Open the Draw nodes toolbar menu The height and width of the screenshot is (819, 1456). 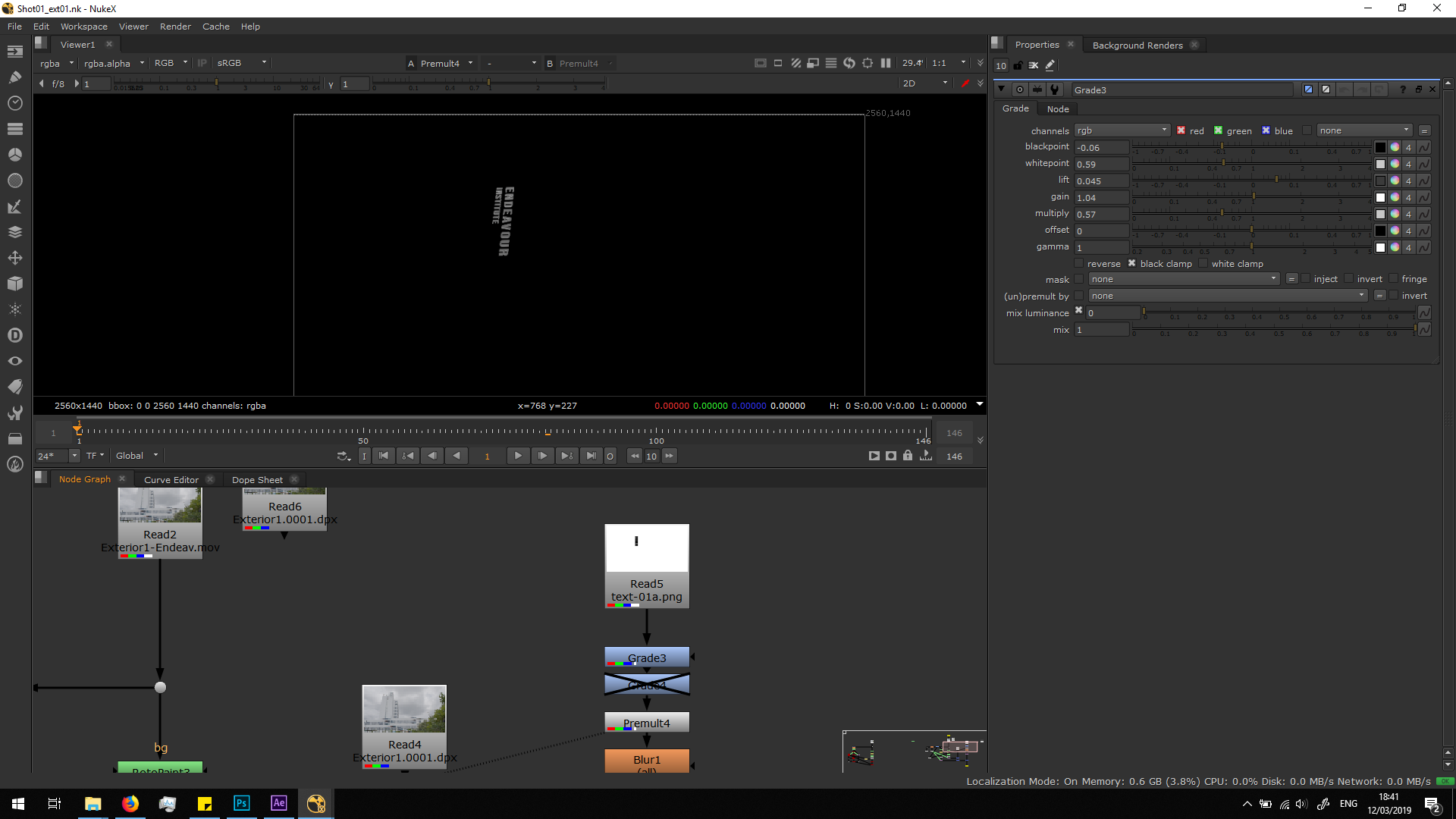[x=14, y=77]
